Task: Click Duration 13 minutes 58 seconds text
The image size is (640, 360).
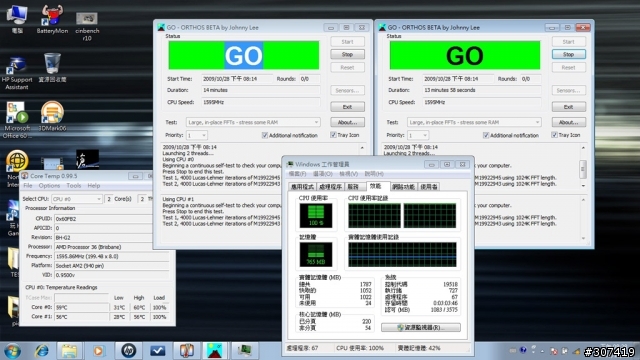Action: pyautogui.click(x=449, y=90)
